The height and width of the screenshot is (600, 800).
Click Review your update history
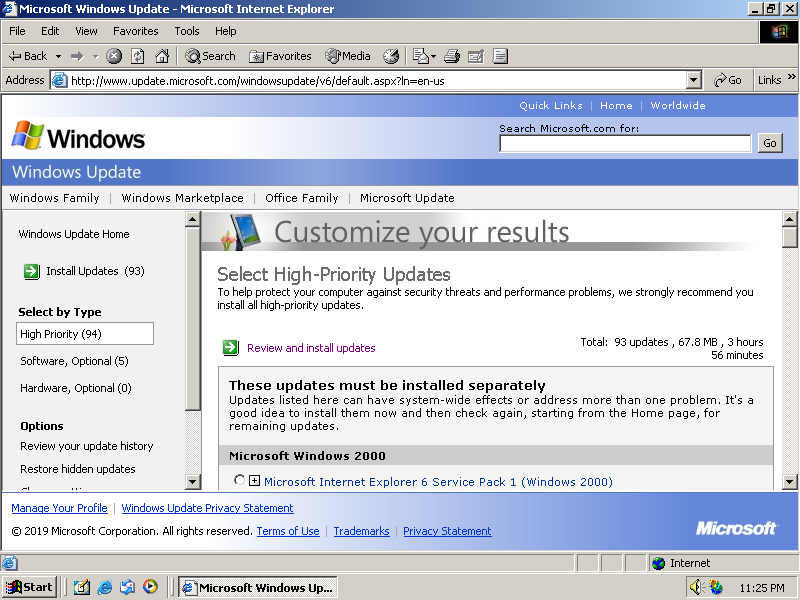pos(87,446)
